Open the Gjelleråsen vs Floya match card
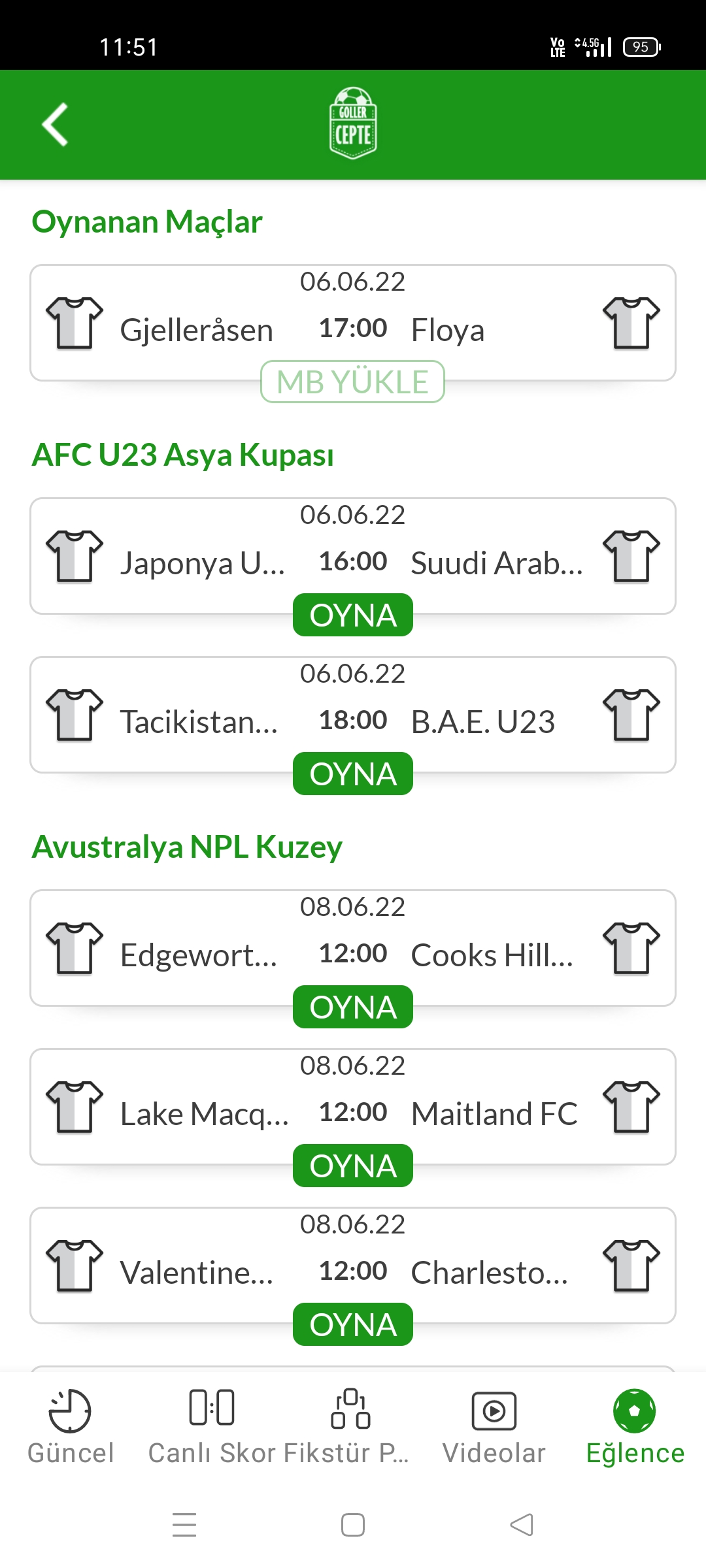This screenshot has height=1568, width=706. click(353, 323)
